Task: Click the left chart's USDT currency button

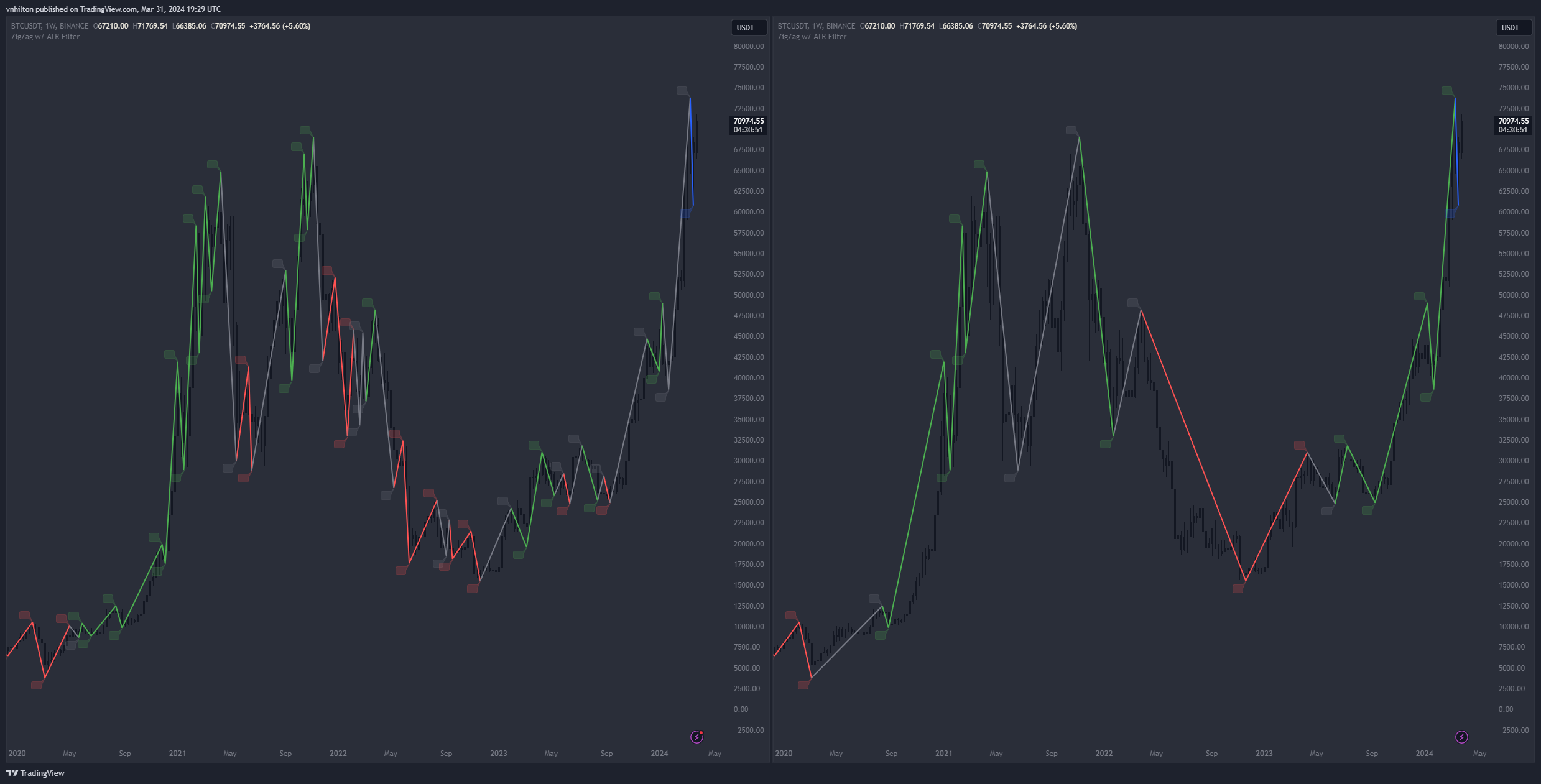Action: coord(748,27)
